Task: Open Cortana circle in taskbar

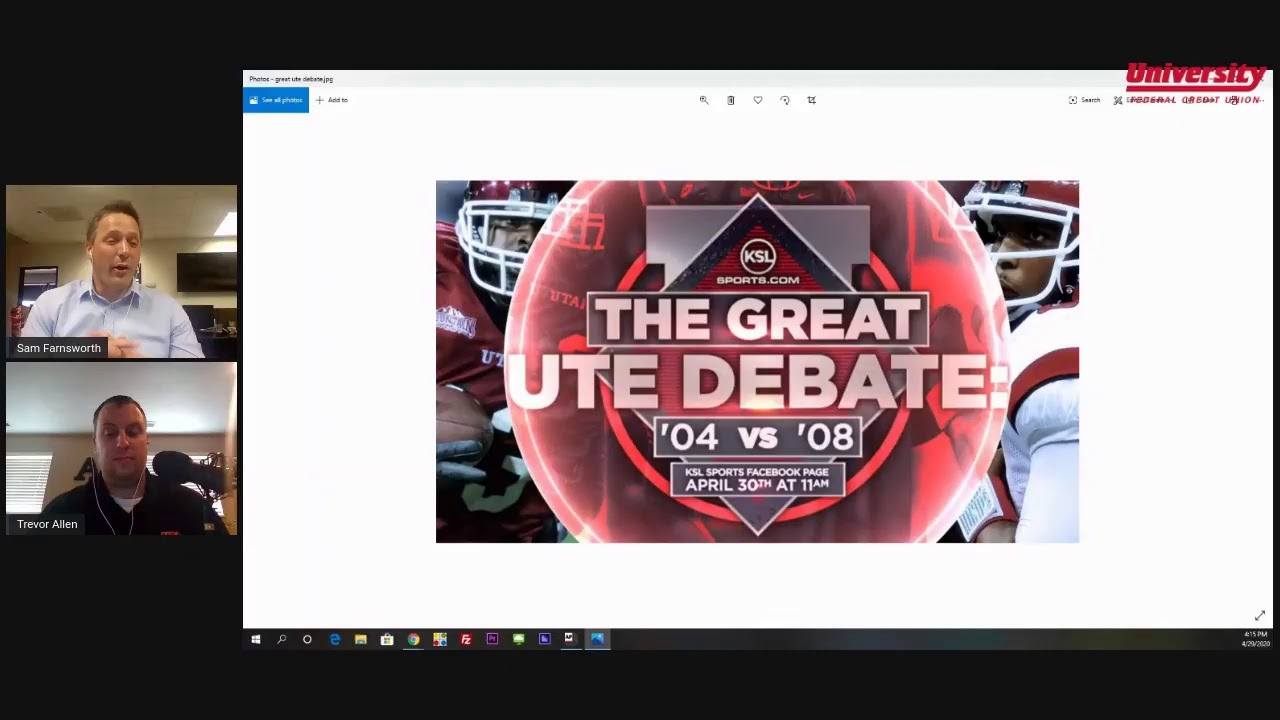Action: tap(308, 639)
